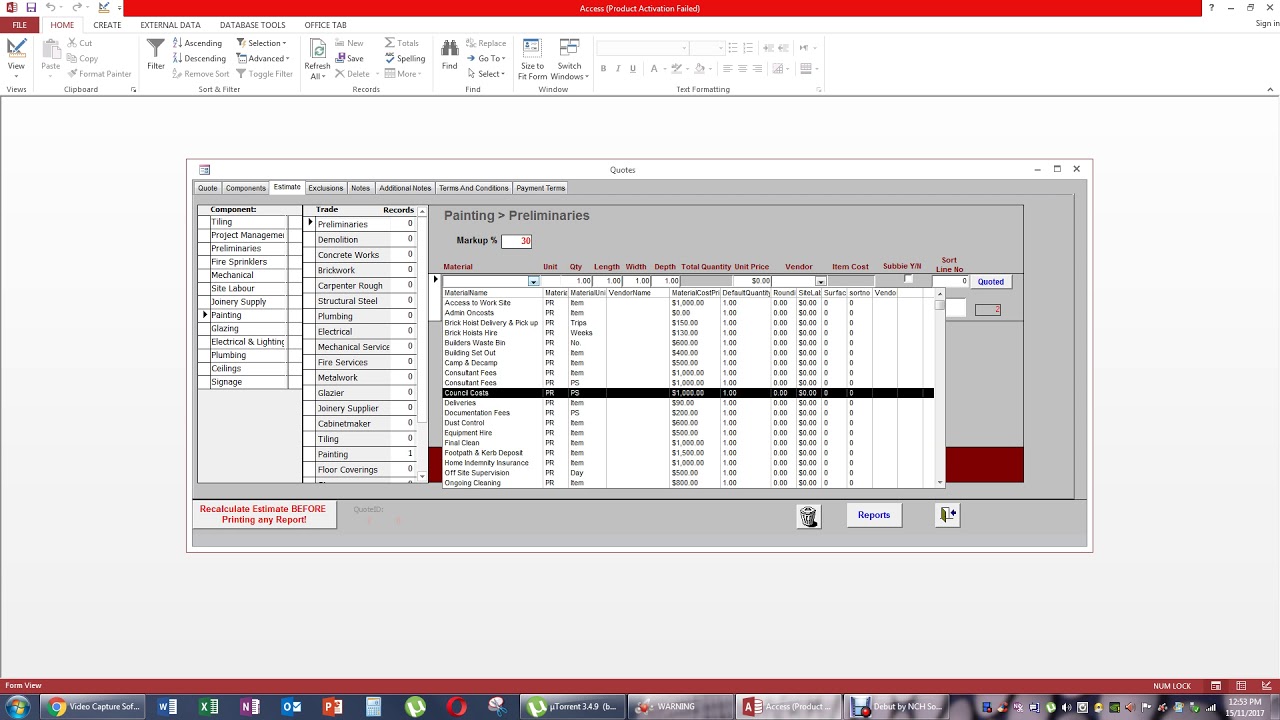
Task: Select 'Fire Sprinklers' in Component list
Action: click(x=249, y=262)
